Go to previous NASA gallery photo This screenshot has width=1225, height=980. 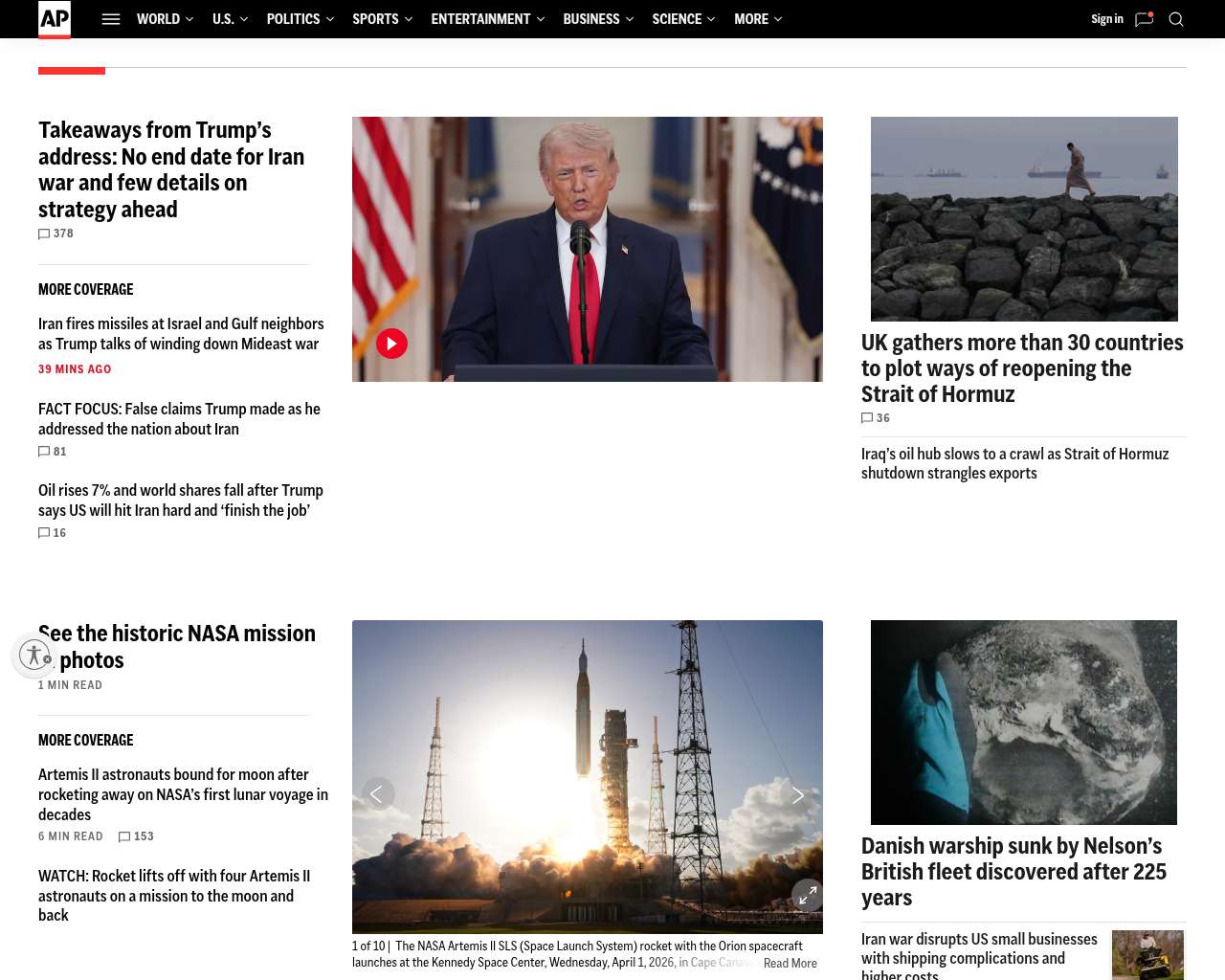click(x=377, y=793)
